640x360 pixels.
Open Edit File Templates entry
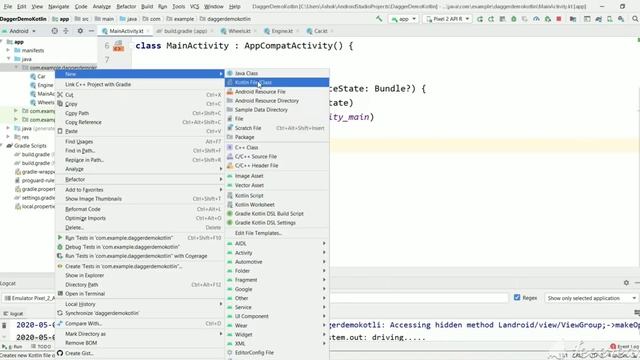[x=277, y=233]
